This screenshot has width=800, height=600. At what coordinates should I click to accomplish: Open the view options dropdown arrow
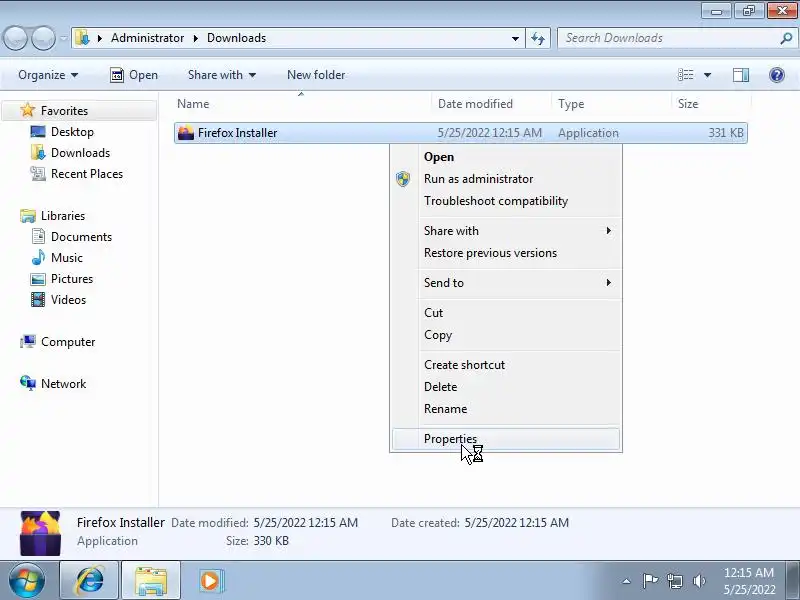[x=708, y=75]
